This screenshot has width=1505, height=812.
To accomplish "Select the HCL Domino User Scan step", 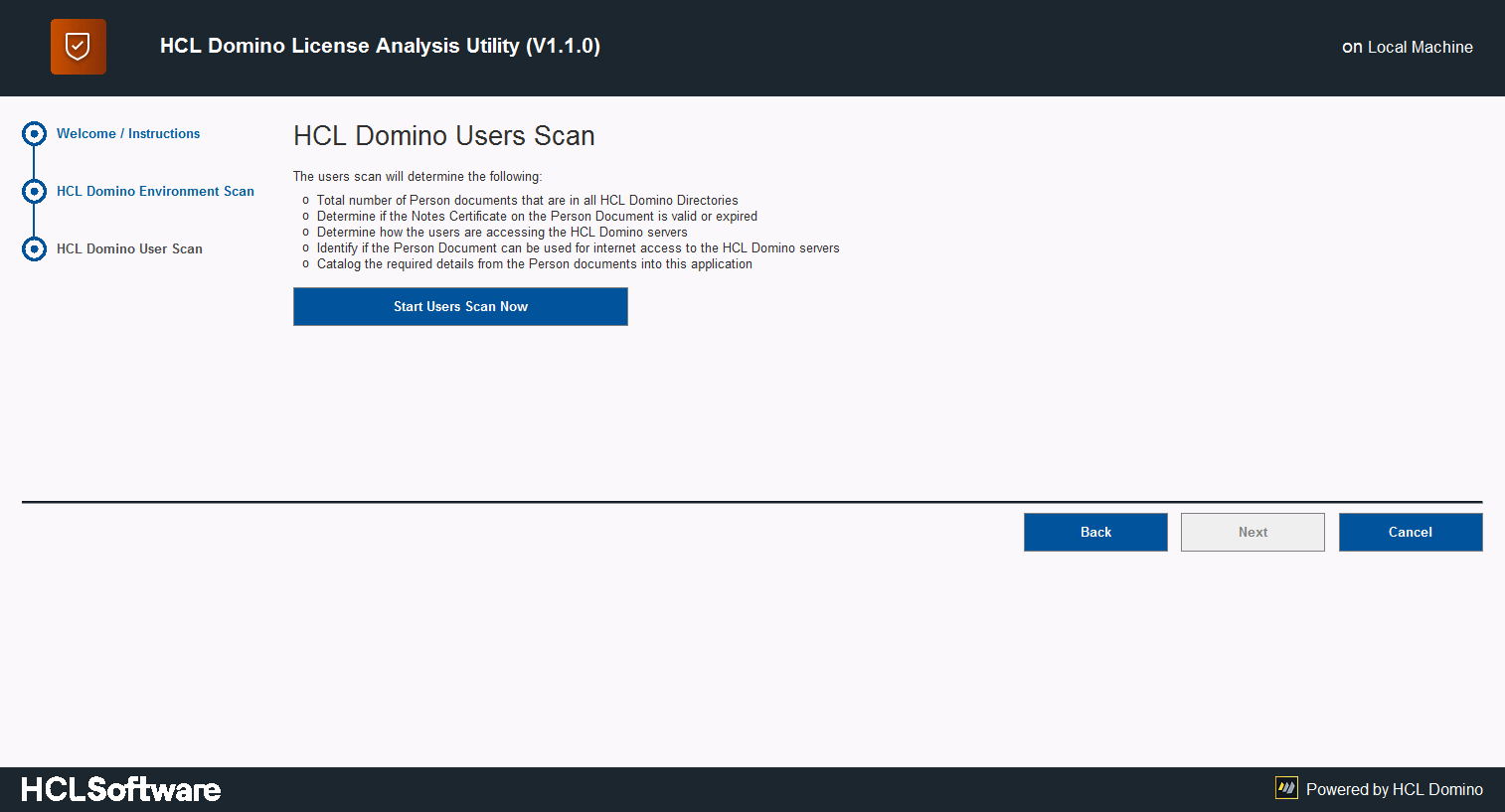I will click(129, 248).
